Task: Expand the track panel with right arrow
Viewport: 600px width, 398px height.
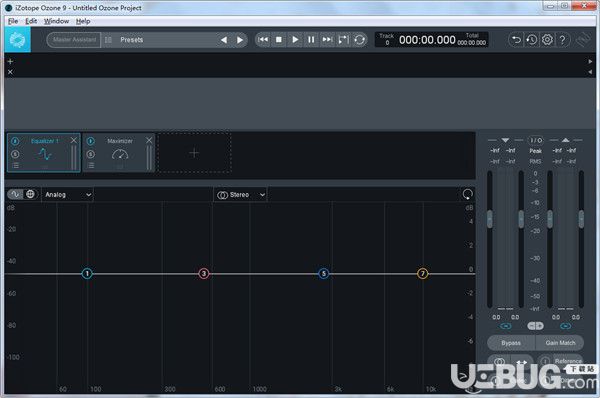Action: point(590,61)
